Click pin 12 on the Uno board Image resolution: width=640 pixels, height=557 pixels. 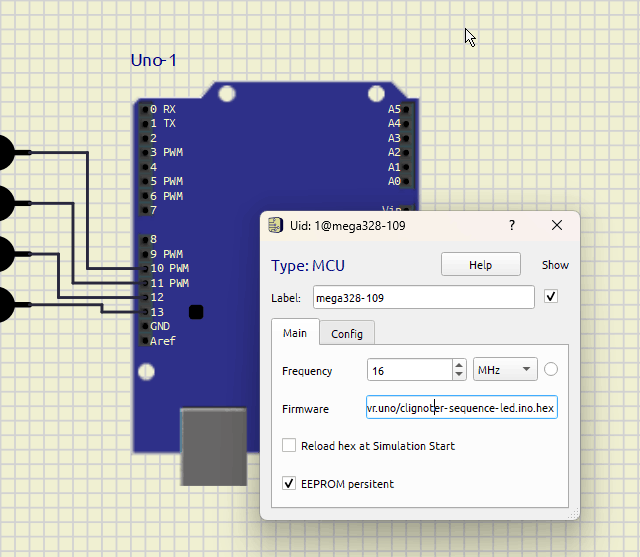(145, 297)
